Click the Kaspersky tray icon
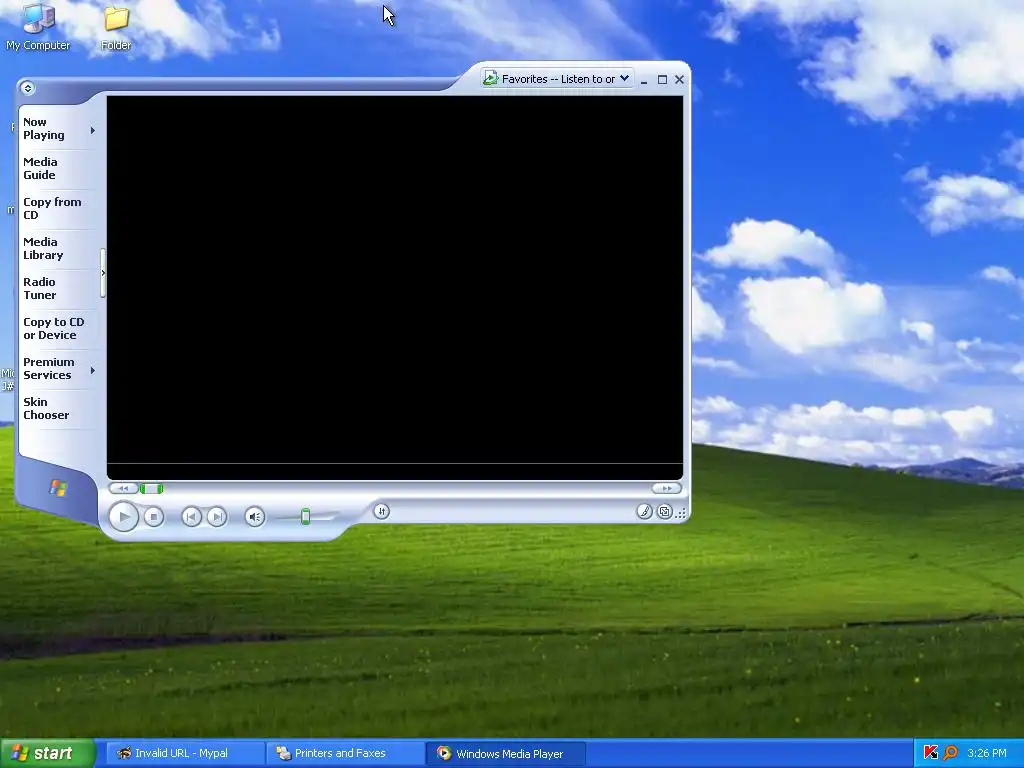 coord(931,753)
